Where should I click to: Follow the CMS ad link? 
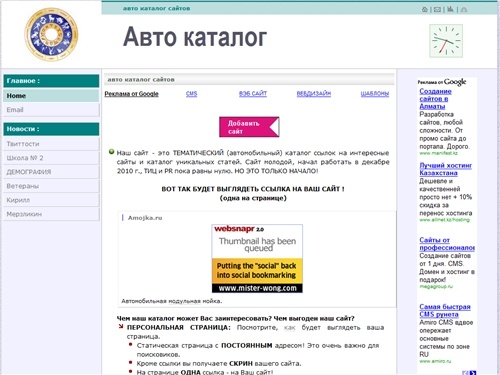point(191,94)
